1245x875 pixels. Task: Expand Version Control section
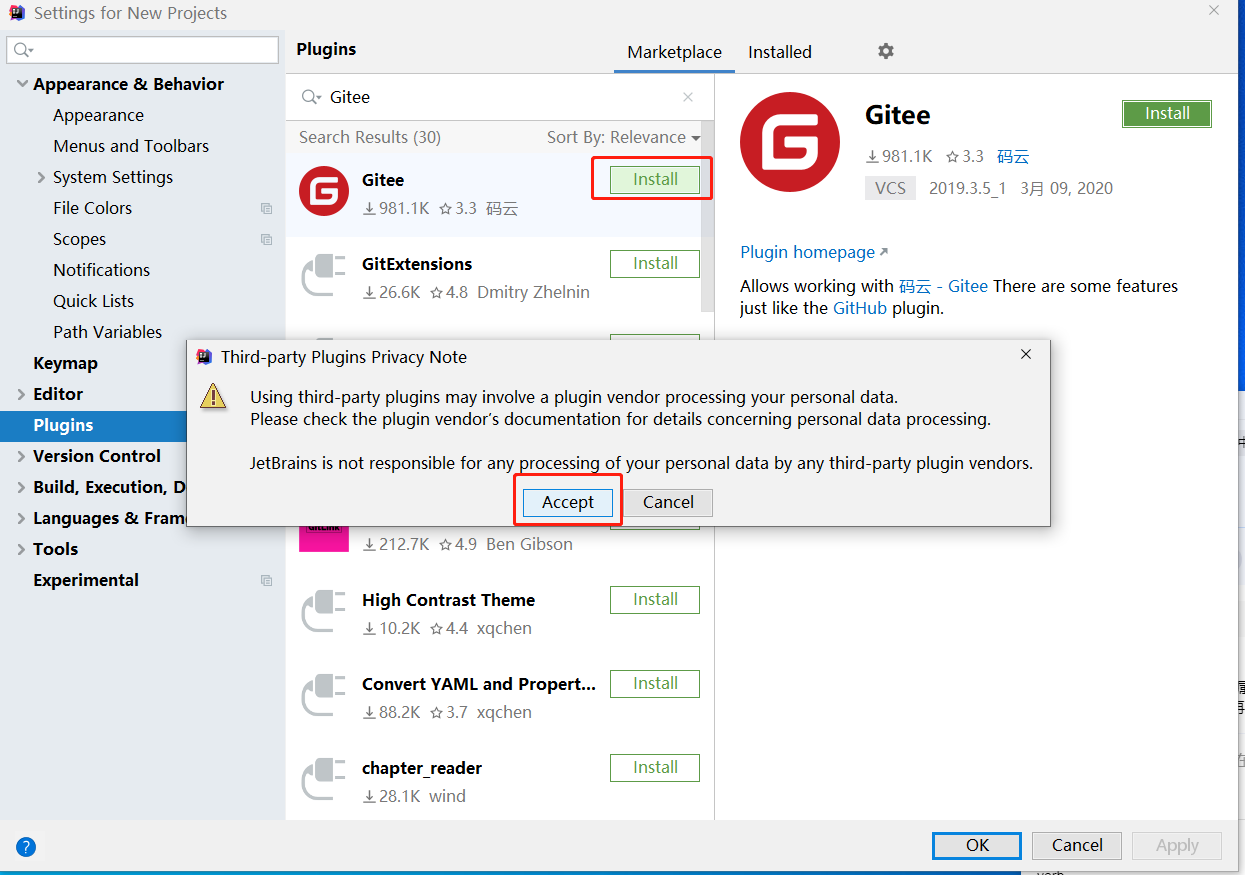click(22, 456)
